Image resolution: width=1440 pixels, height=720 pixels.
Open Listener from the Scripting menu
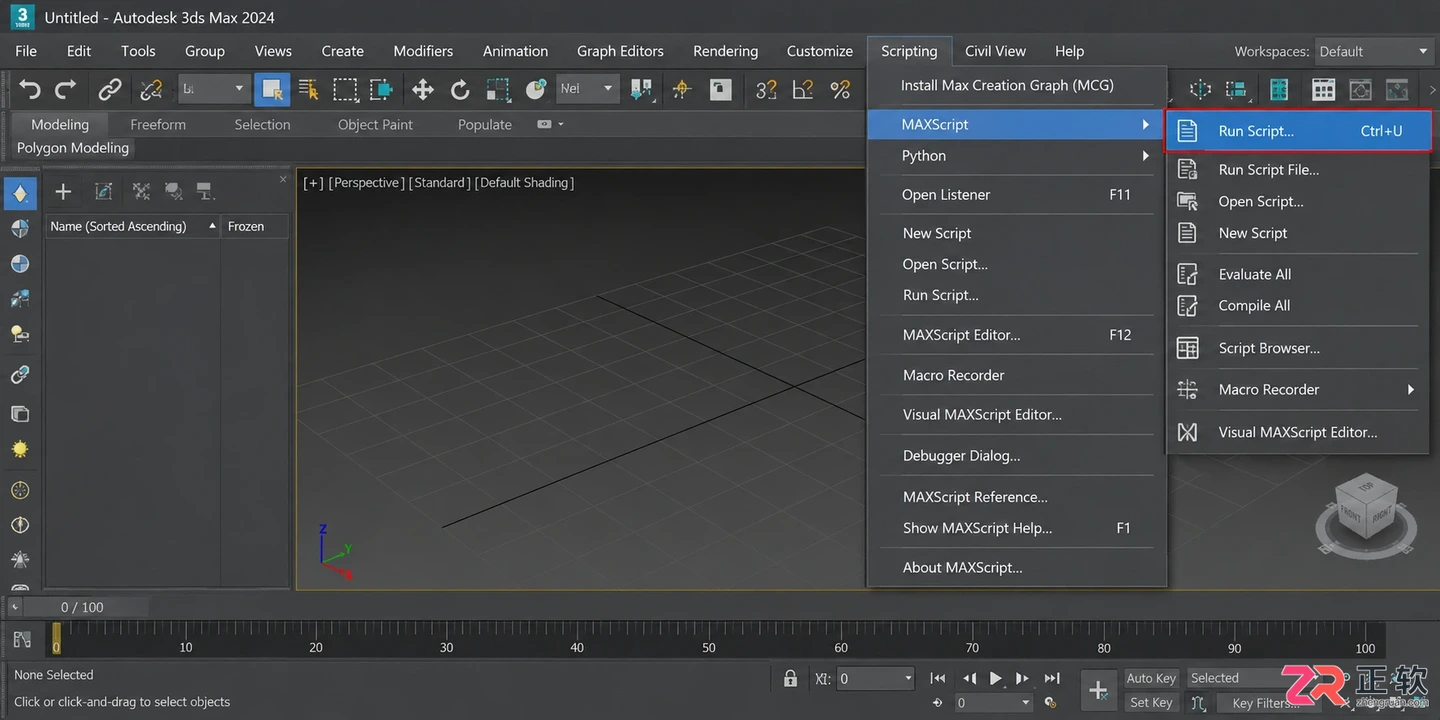[1016, 195]
